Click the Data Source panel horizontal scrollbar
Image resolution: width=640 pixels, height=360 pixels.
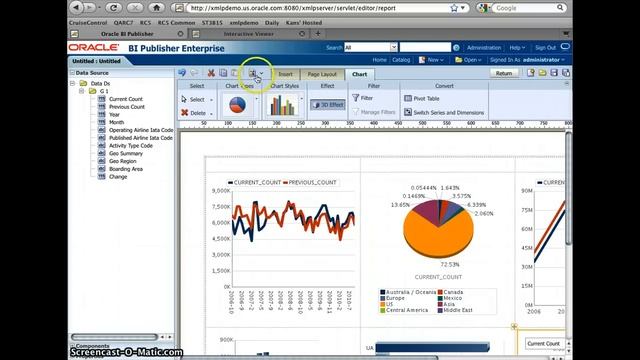click(114, 337)
